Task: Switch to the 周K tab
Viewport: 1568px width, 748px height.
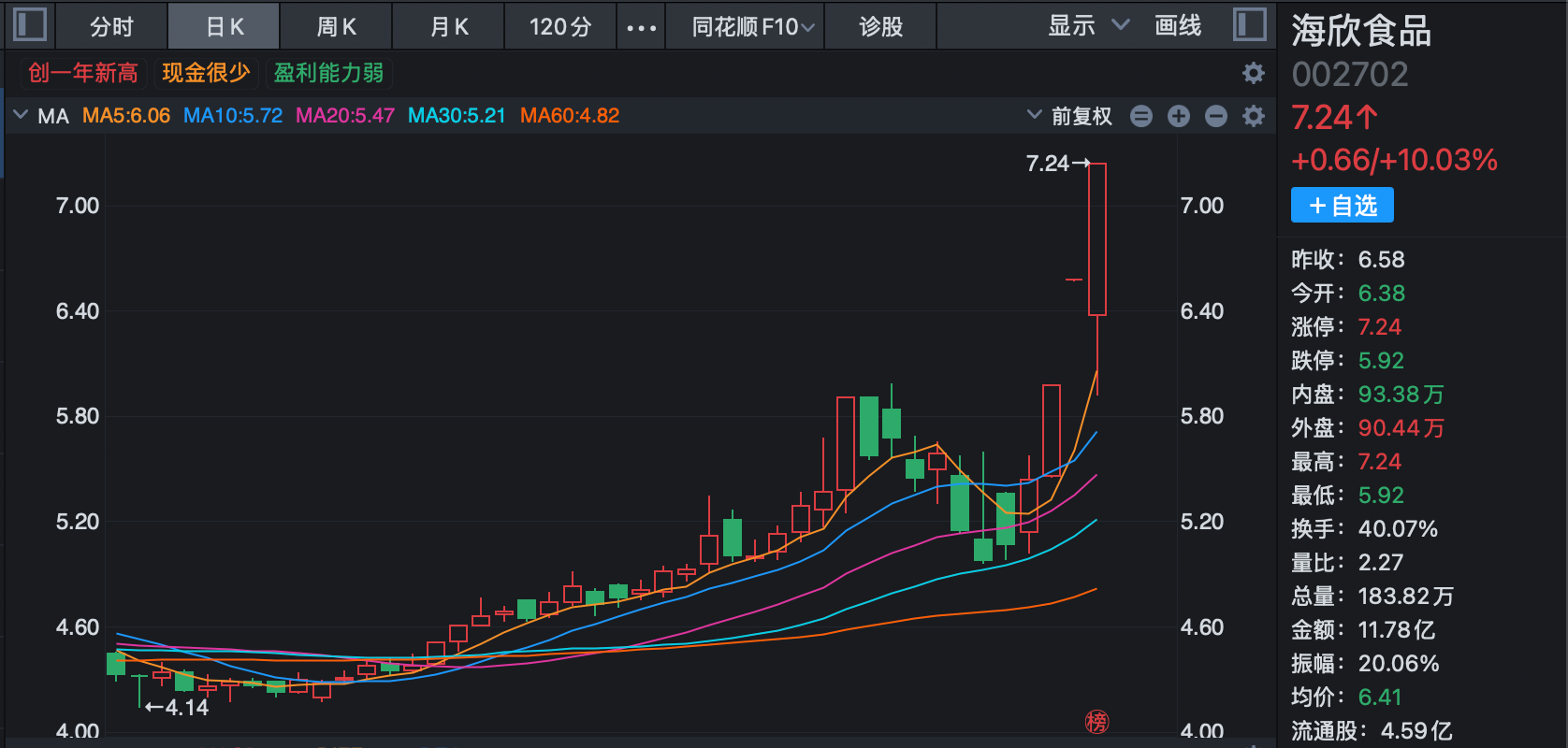Action: click(336, 26)
